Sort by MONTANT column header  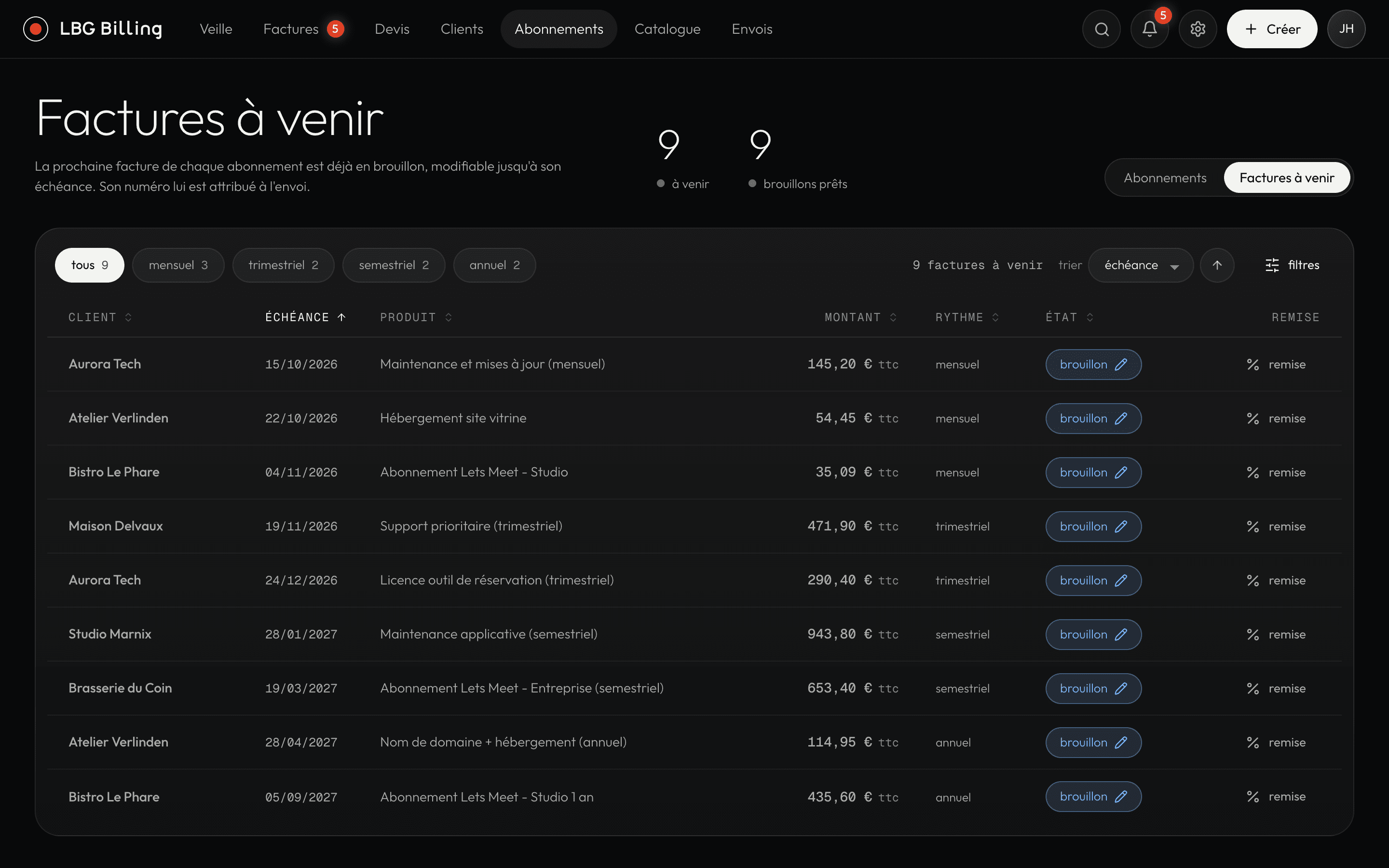point(861,317)
